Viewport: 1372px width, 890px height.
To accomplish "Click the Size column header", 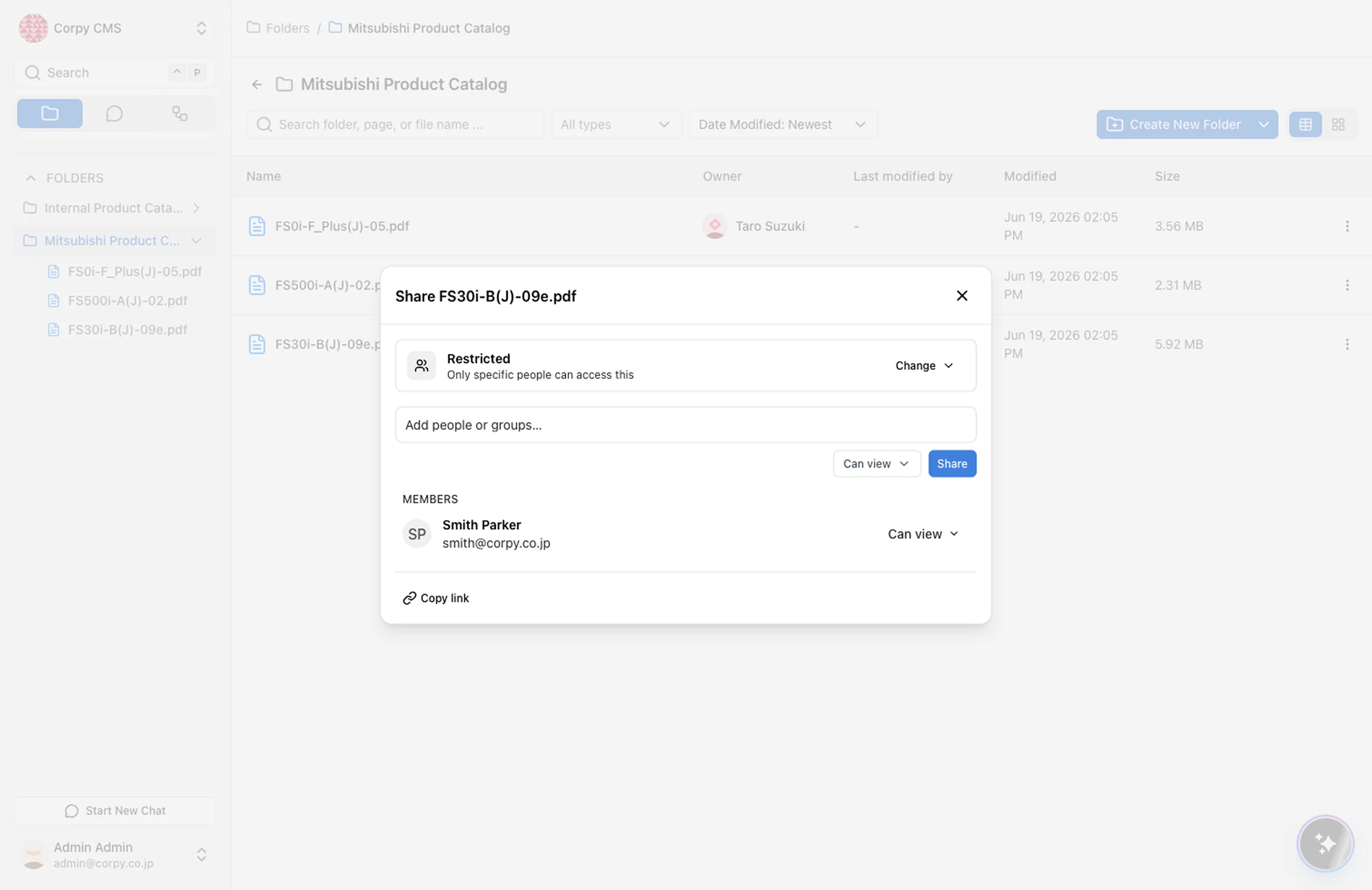I will click(x=1167, y=176).
